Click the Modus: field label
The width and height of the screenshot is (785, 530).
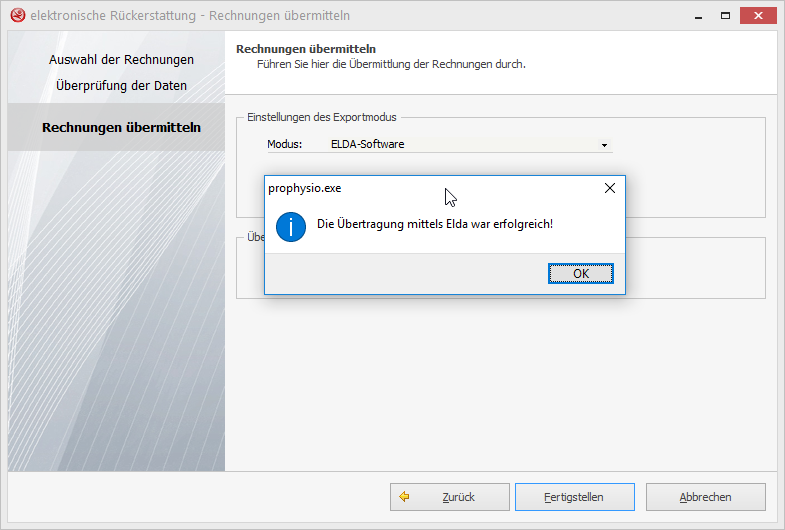284,145
